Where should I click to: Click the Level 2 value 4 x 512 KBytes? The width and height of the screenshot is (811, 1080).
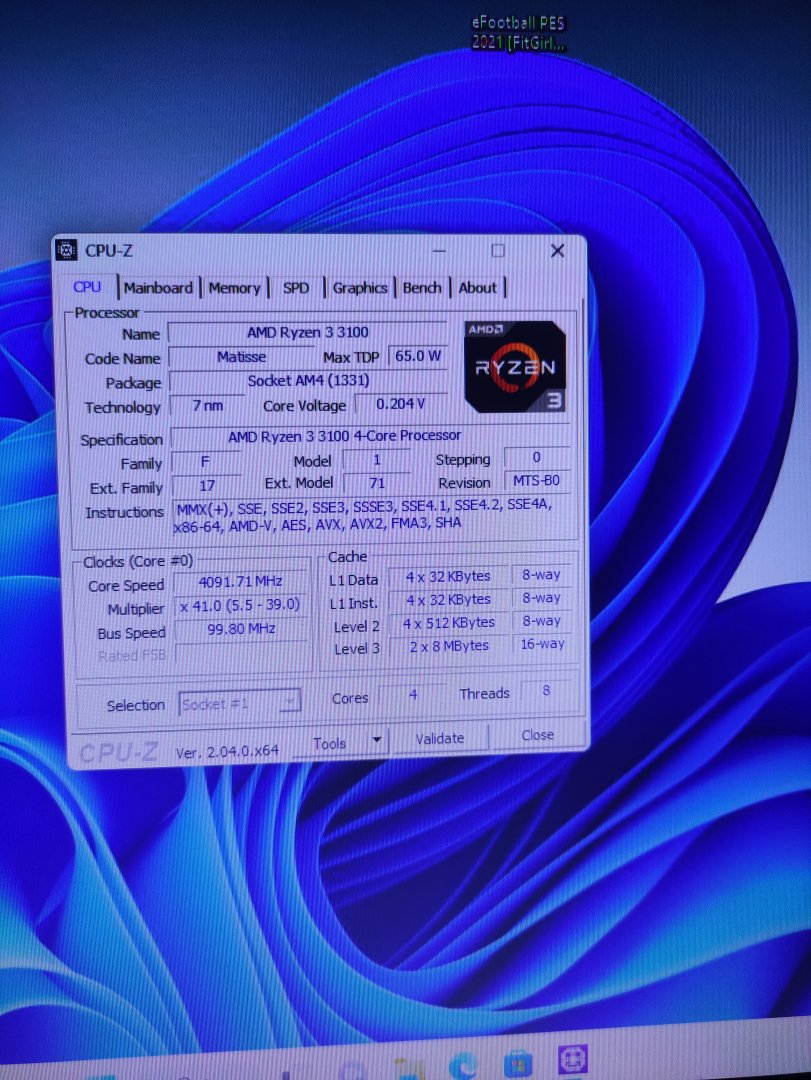[449, 623]
